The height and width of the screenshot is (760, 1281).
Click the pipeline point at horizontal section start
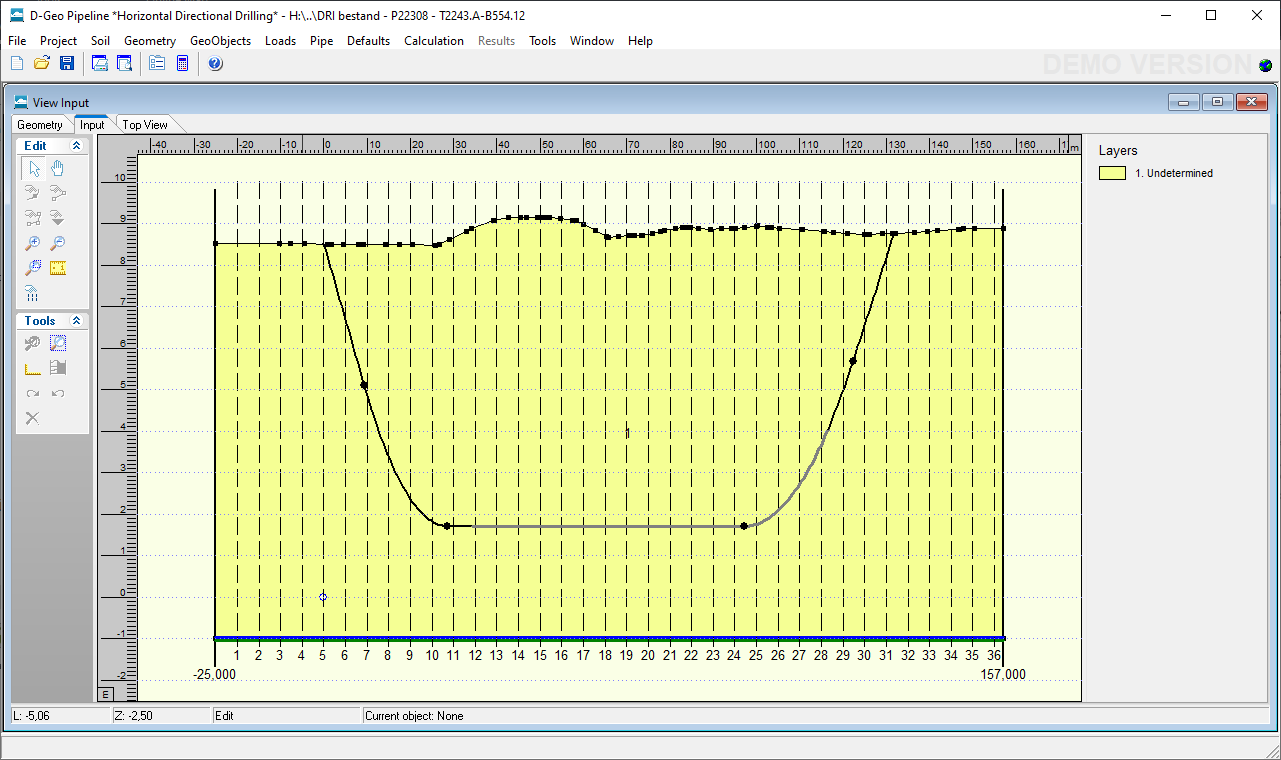[447, 526]
